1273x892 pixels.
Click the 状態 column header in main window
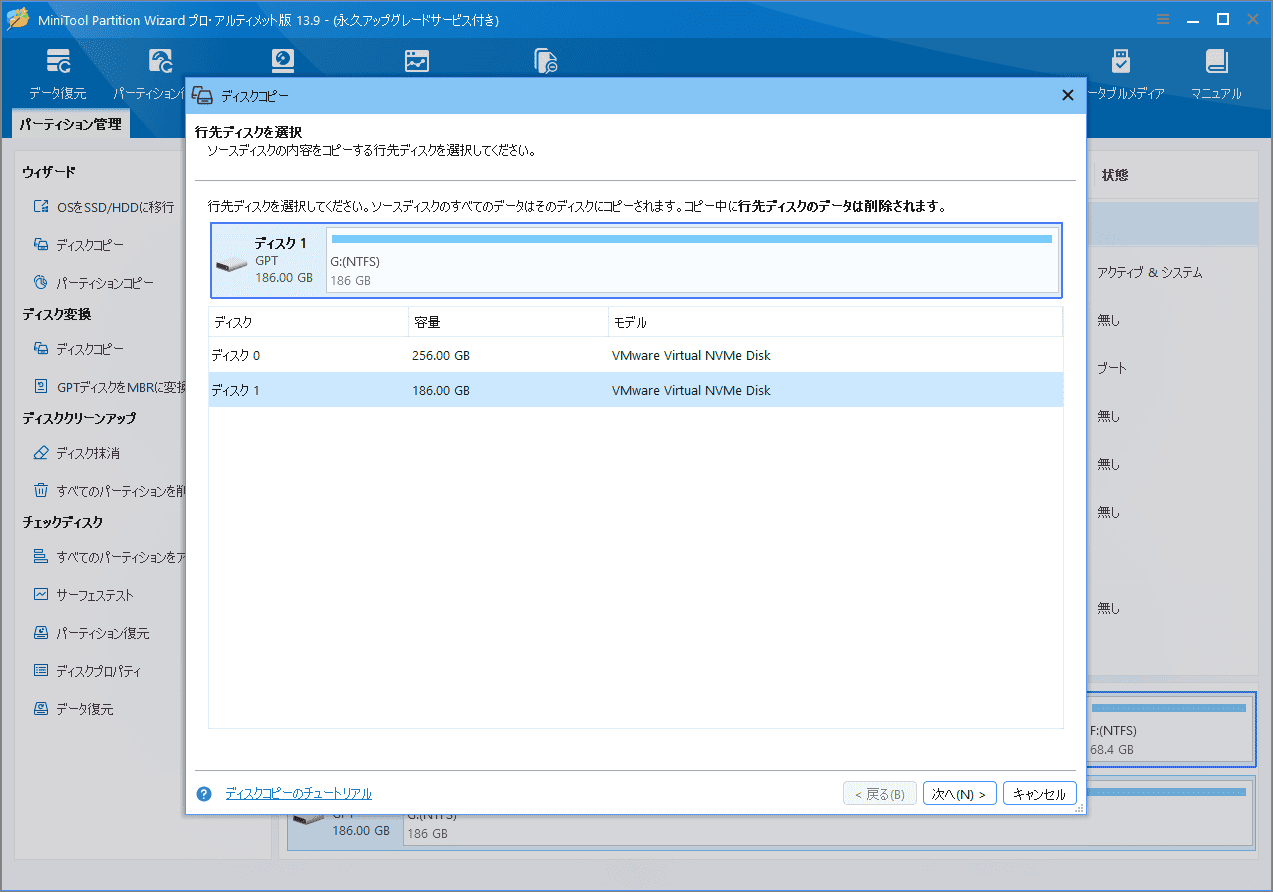[1115, 175]
